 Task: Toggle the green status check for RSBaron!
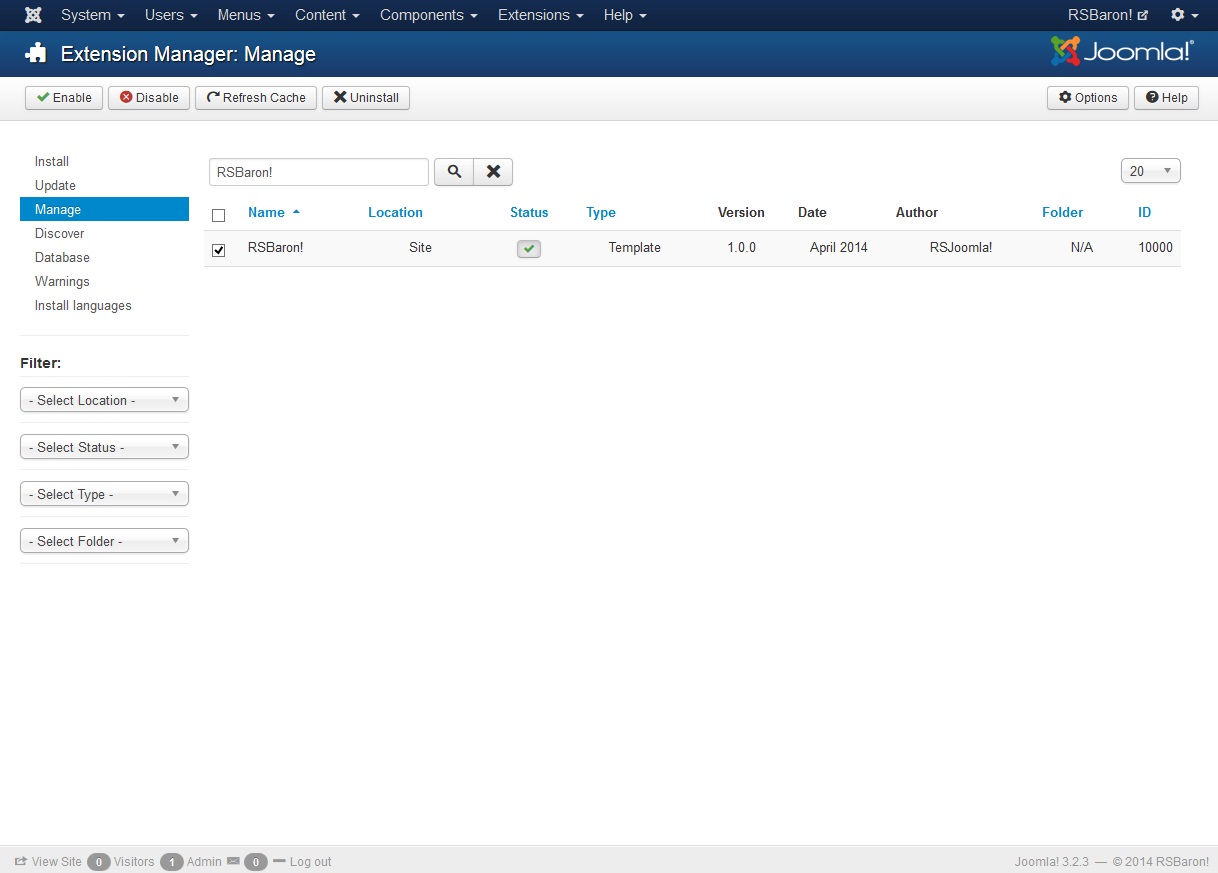click(529, 248)
